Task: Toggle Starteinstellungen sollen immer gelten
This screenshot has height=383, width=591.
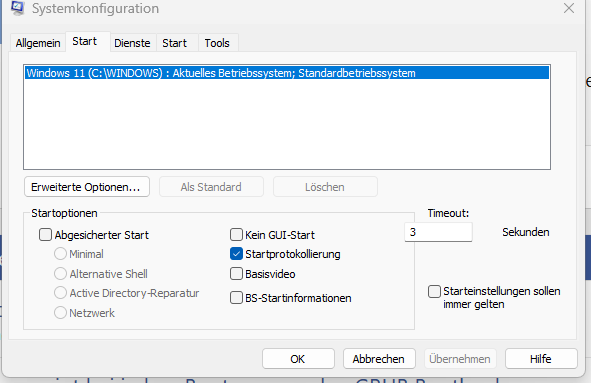Action: [434, 291]
